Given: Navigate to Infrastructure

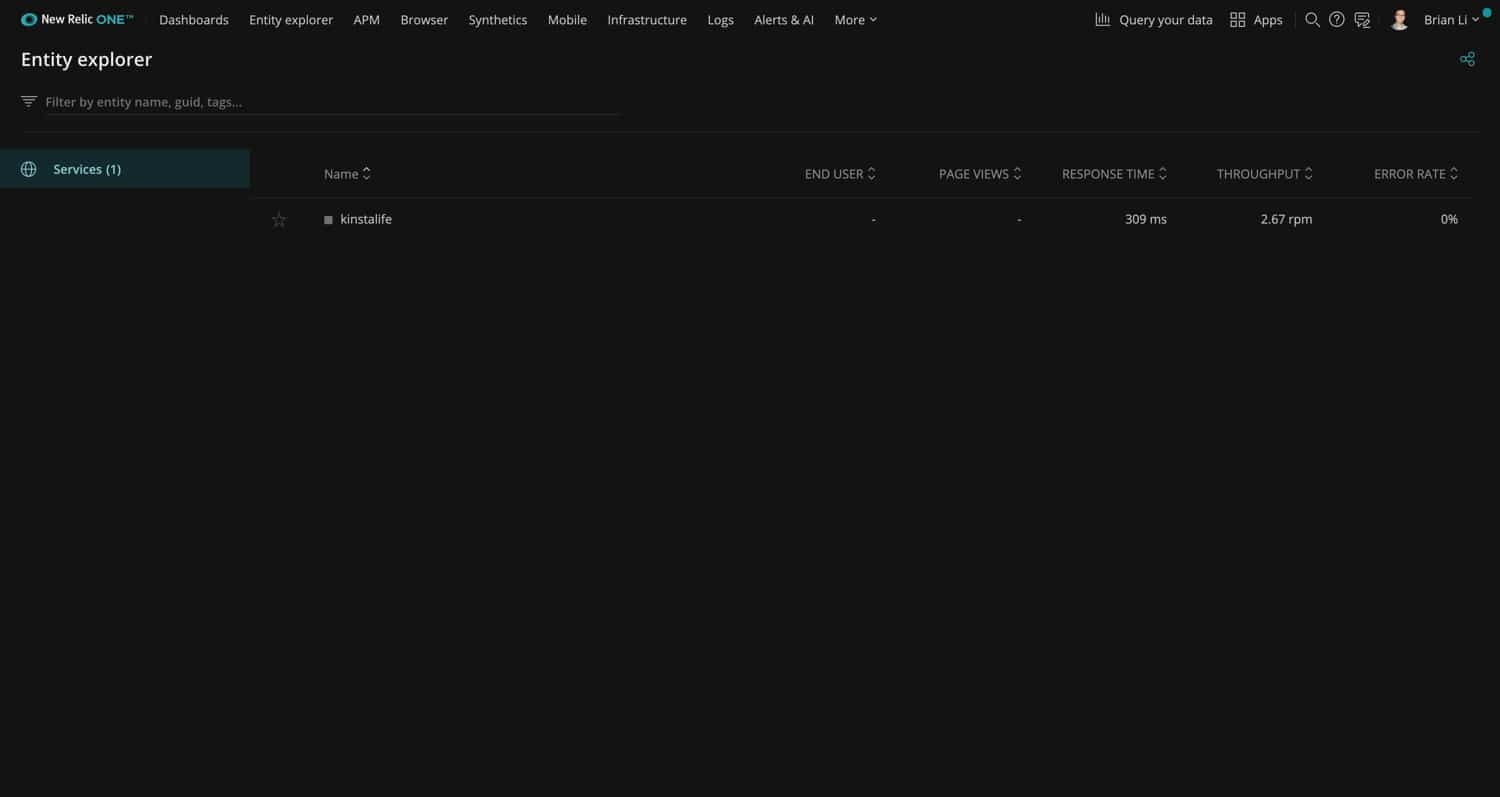Looking at the screenshot, I should point(647,20).
